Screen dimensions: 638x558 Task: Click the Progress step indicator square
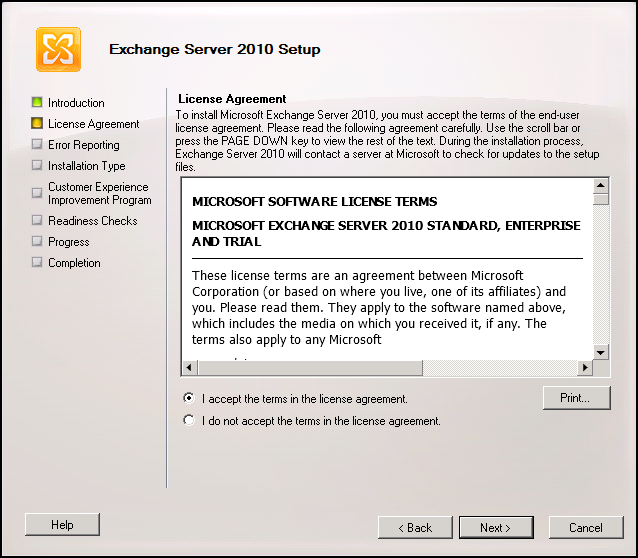(x=37, y=241)
